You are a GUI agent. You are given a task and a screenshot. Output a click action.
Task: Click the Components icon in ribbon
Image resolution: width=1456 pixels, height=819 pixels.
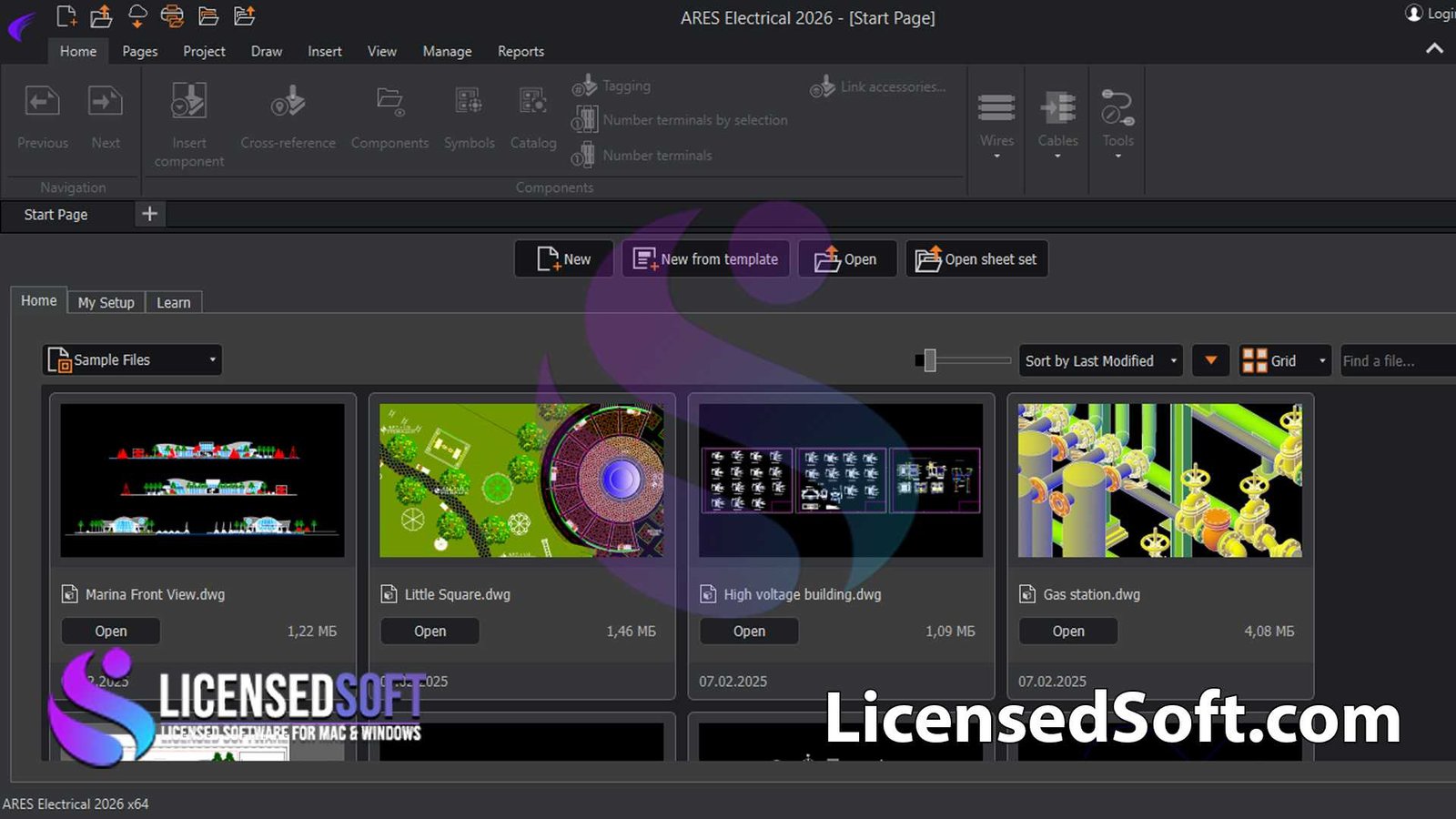[x=390, y=101]
